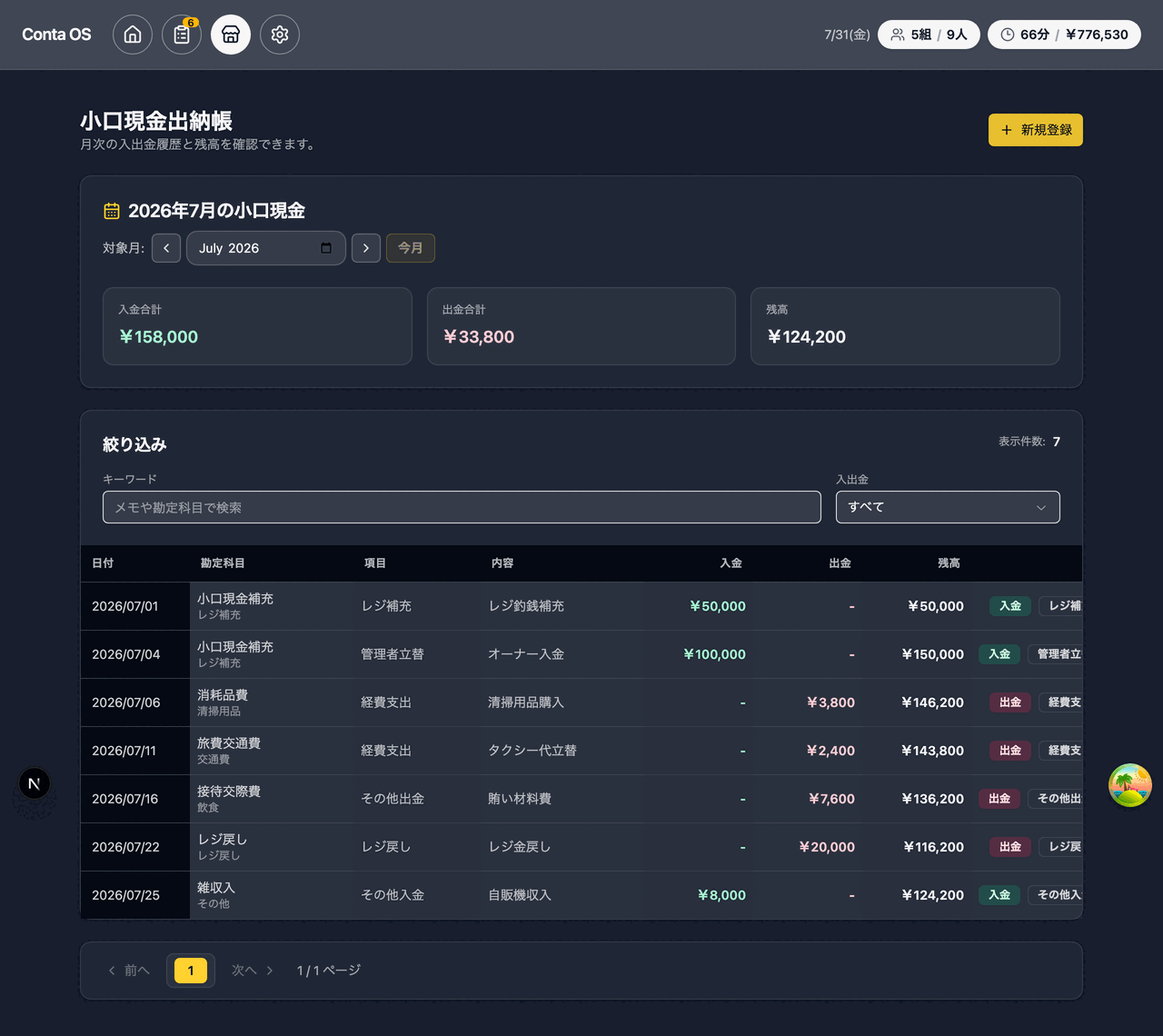Select the 2026/07/11 date cell
Image resolution: width=1163 pixels, height=1036 pixels.
pyautogui.click(x=135, y=751)
